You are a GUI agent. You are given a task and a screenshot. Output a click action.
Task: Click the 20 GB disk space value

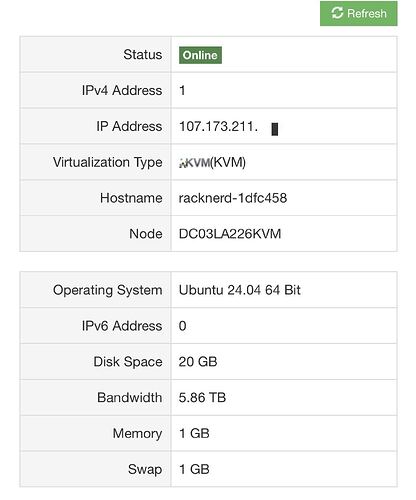198,362
